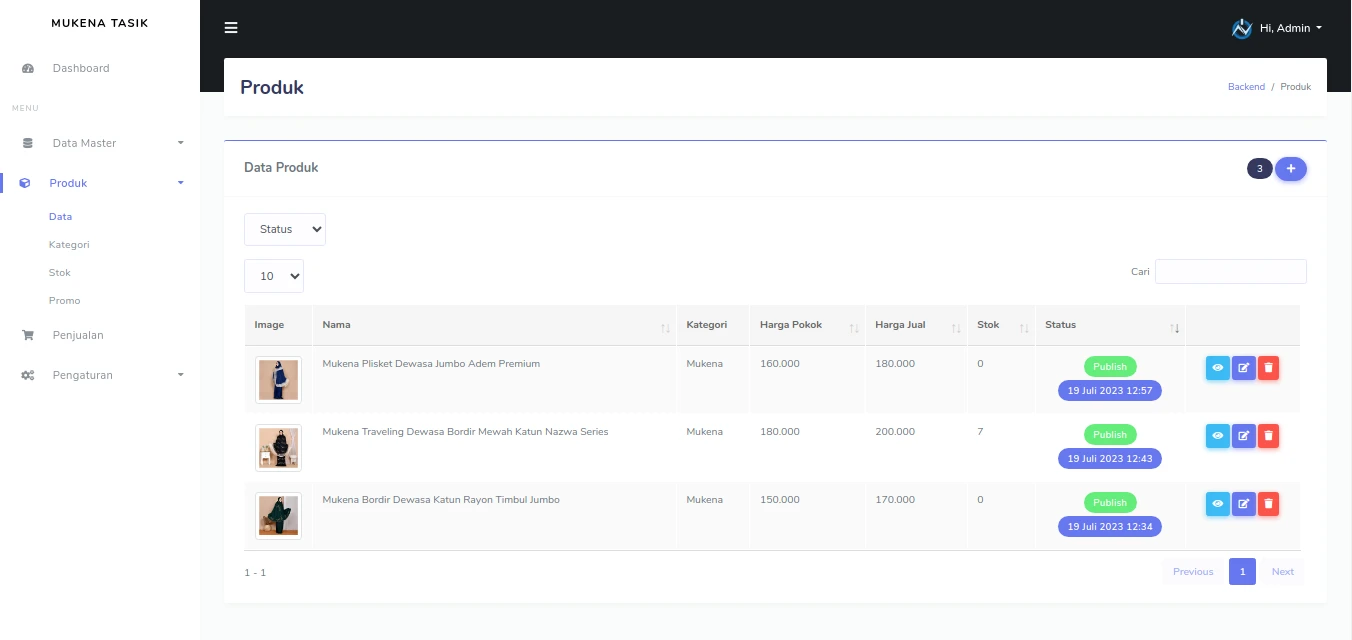
Task: Delete the Mukena Plisket Dewasa Jumbo product
Action: [x=1268, y=367]
